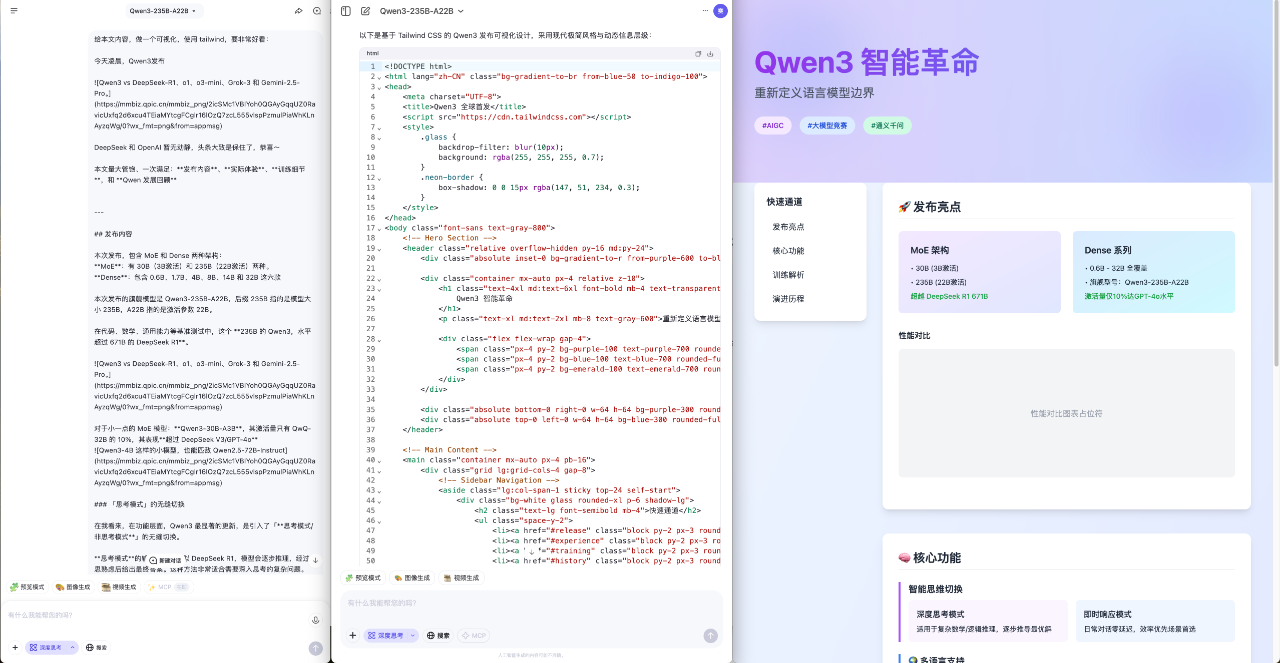Screen dimensions: 1280x663
Task: Click the plus attach icon in left window input
Action: pos(14,647)
